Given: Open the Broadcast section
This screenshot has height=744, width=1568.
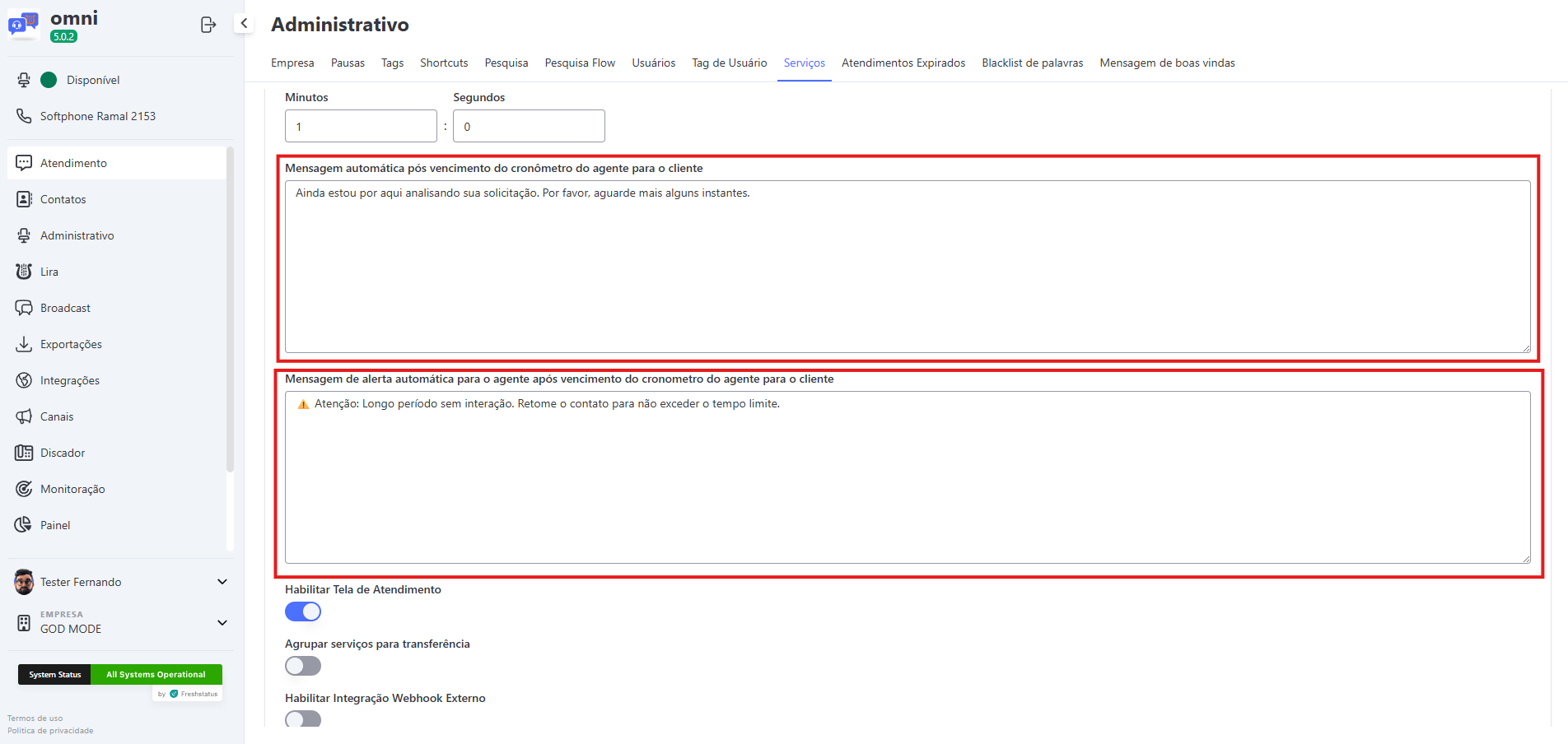Looking at the screenshot, I should point(65,307).
